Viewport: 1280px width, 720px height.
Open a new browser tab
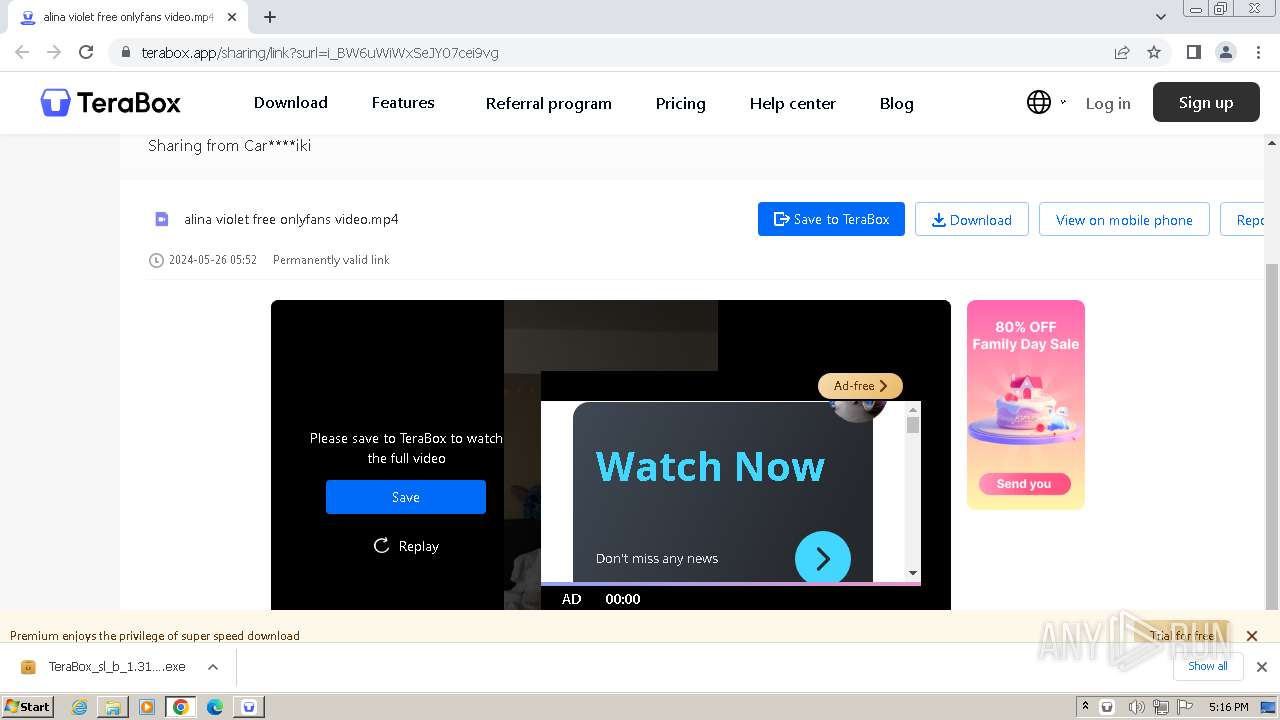[x=270, y=17]
